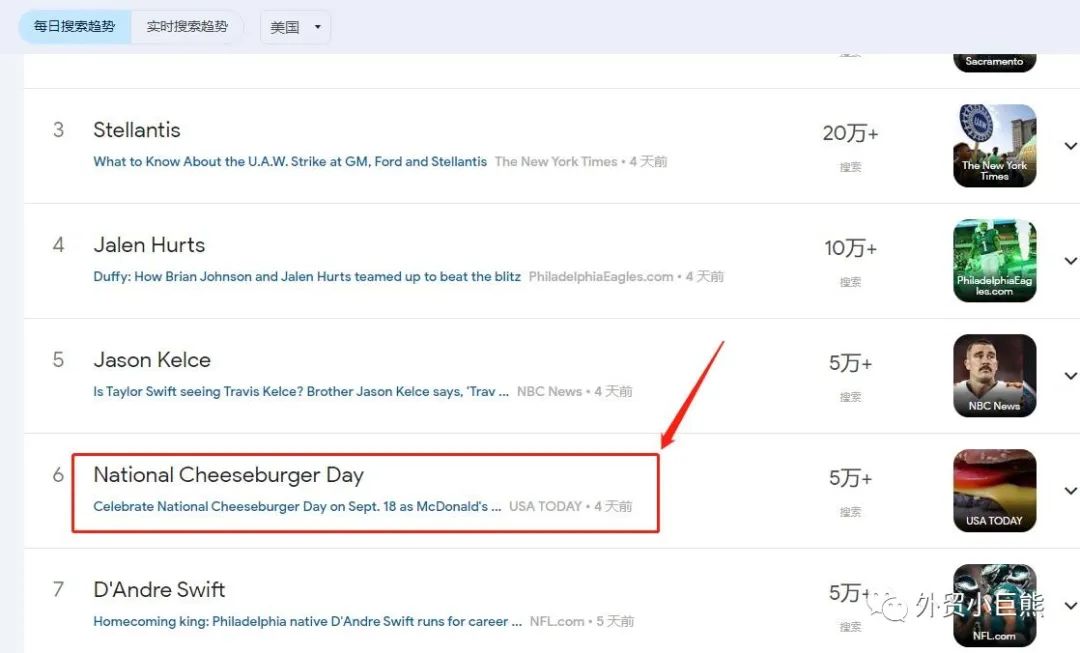Open the Taylor Swift Travis Kelce article
The width and height of the screenshot is (1080, 653).
point(301,392)
